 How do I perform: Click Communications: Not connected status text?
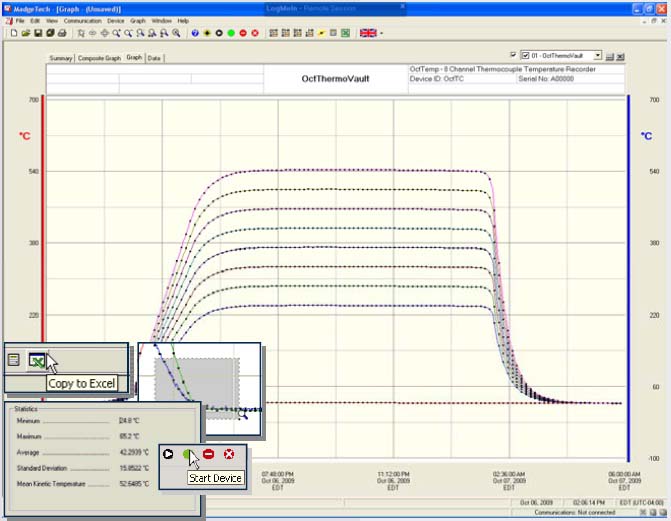575,512
